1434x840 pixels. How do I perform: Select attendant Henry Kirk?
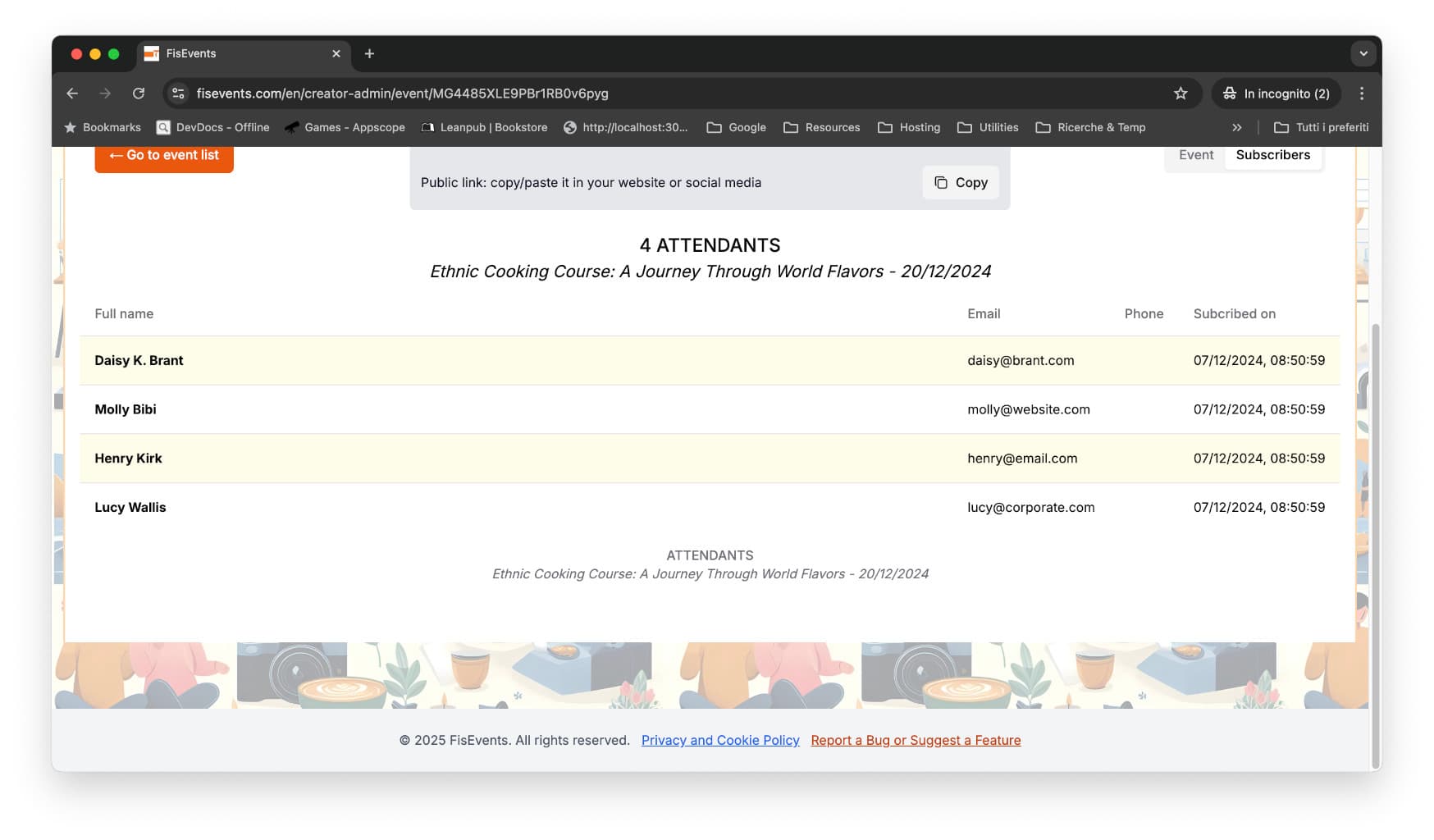point(710,459)
